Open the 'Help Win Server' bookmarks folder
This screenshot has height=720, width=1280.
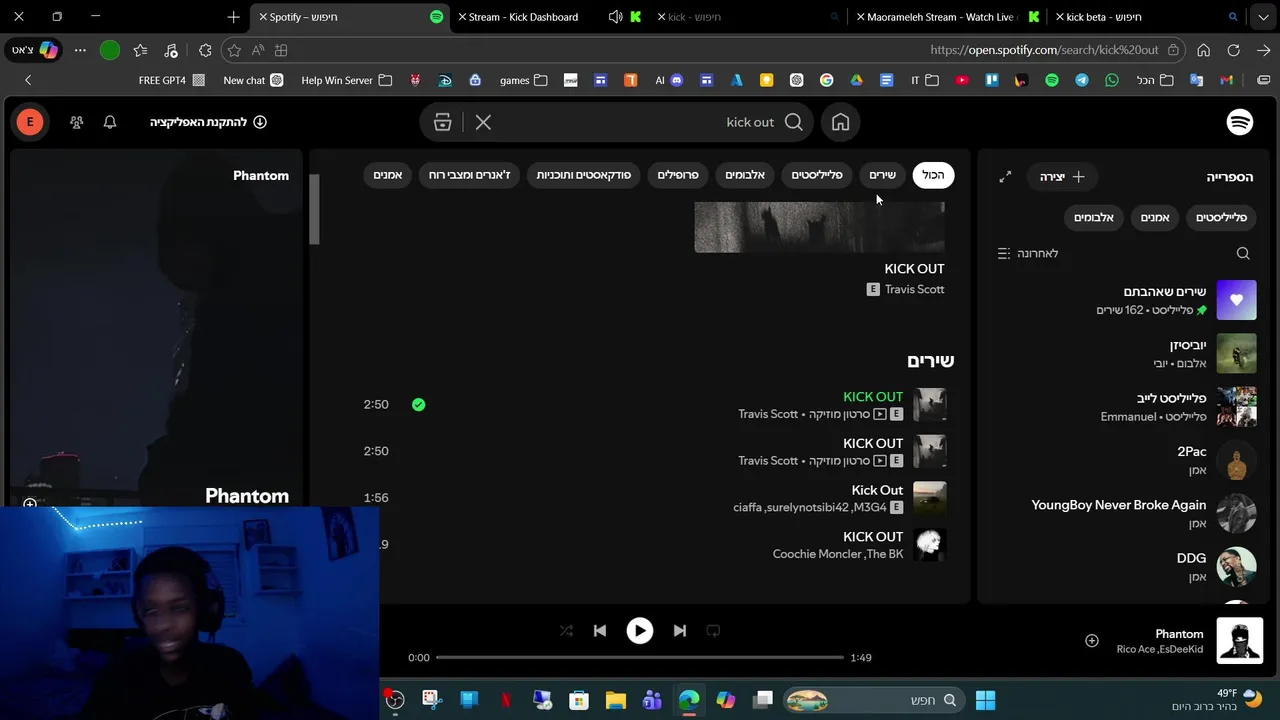coord(346,80)
